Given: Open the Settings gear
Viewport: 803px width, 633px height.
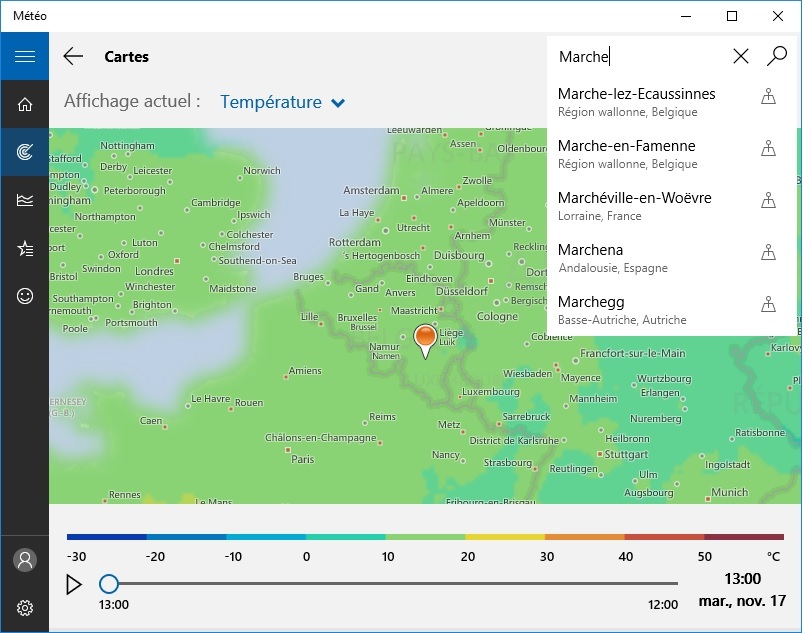Looking at the screenshot, I should coord(25,608).
